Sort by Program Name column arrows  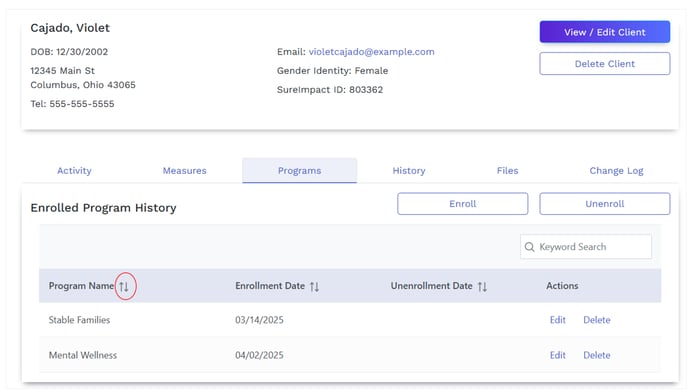[124, 287]
